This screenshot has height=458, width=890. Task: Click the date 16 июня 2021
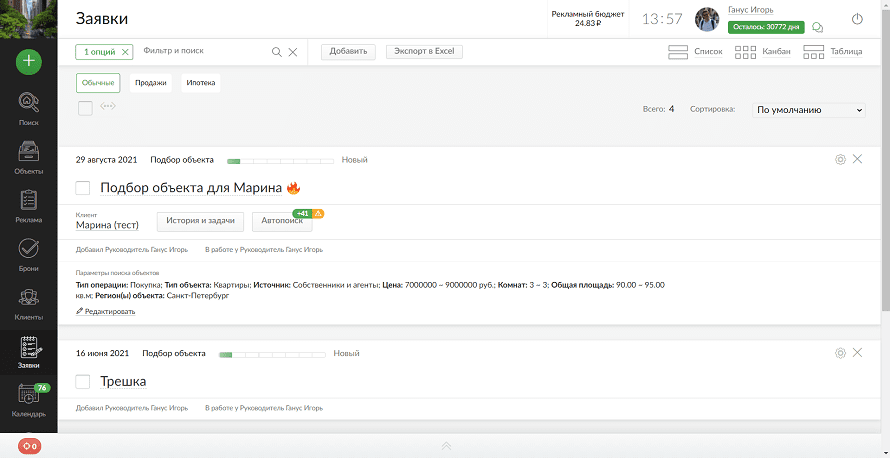click(x=102, y=354)
